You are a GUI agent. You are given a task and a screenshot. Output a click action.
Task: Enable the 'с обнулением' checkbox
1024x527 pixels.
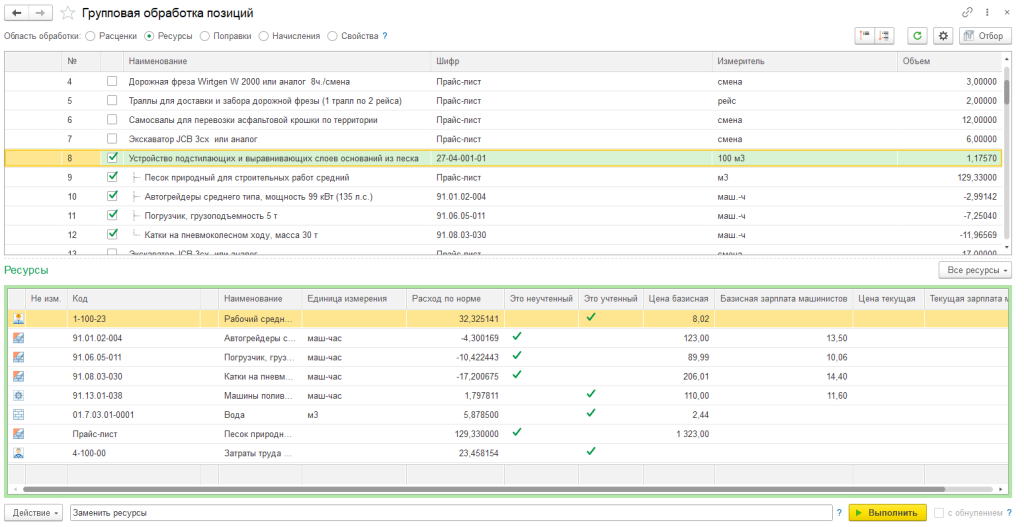click(938, 513)
